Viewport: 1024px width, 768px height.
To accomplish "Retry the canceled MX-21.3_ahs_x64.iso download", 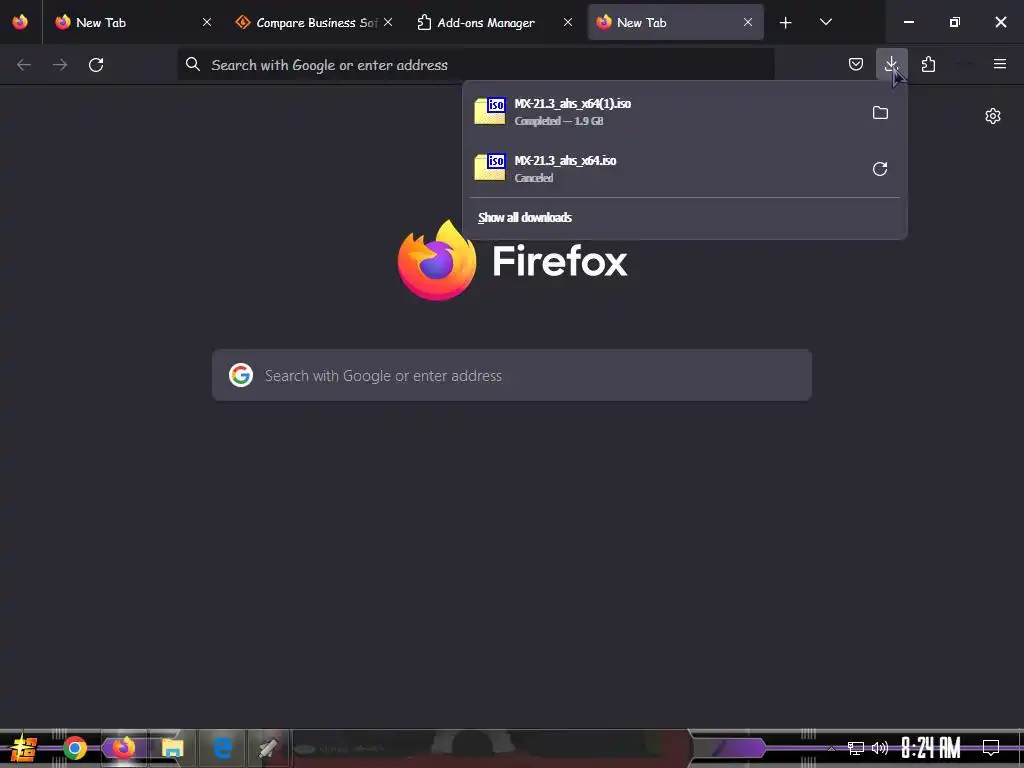I will pyautogui.click(x=880, y=169).
